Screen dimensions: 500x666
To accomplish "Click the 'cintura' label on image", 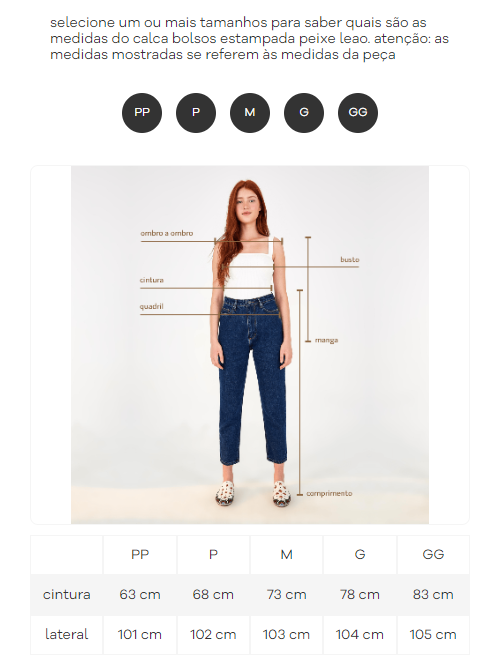I will coord(152,280).
